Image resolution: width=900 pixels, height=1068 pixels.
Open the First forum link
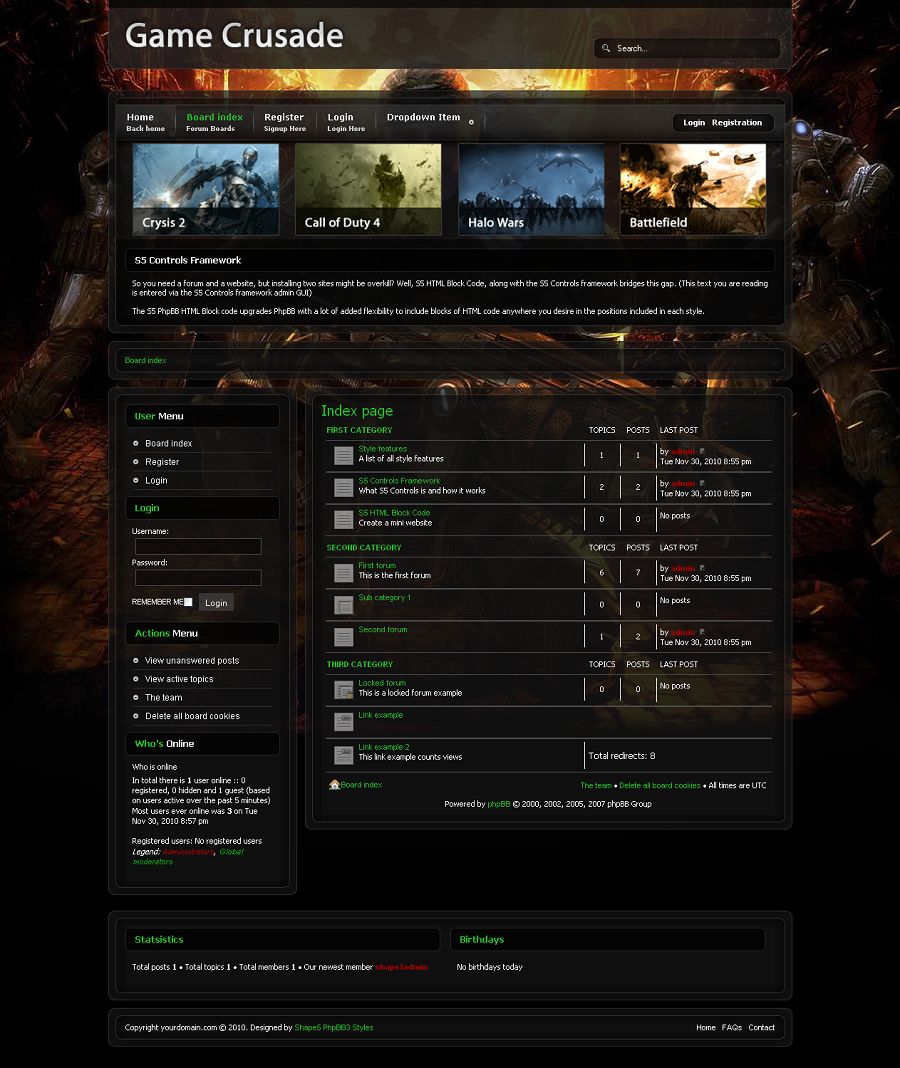pyautogui.click(x=377, y=565)
